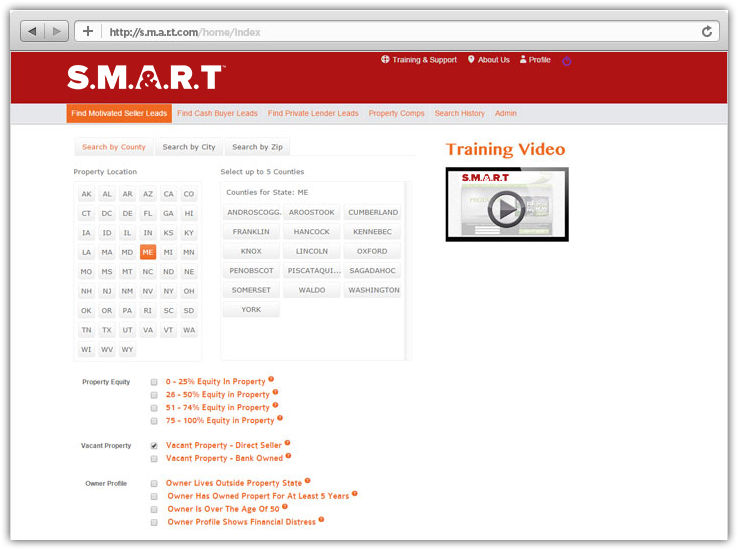The width and height of the screenshot is (738, 550).
Task: Select the WY state button
Action: pos(128,350)
